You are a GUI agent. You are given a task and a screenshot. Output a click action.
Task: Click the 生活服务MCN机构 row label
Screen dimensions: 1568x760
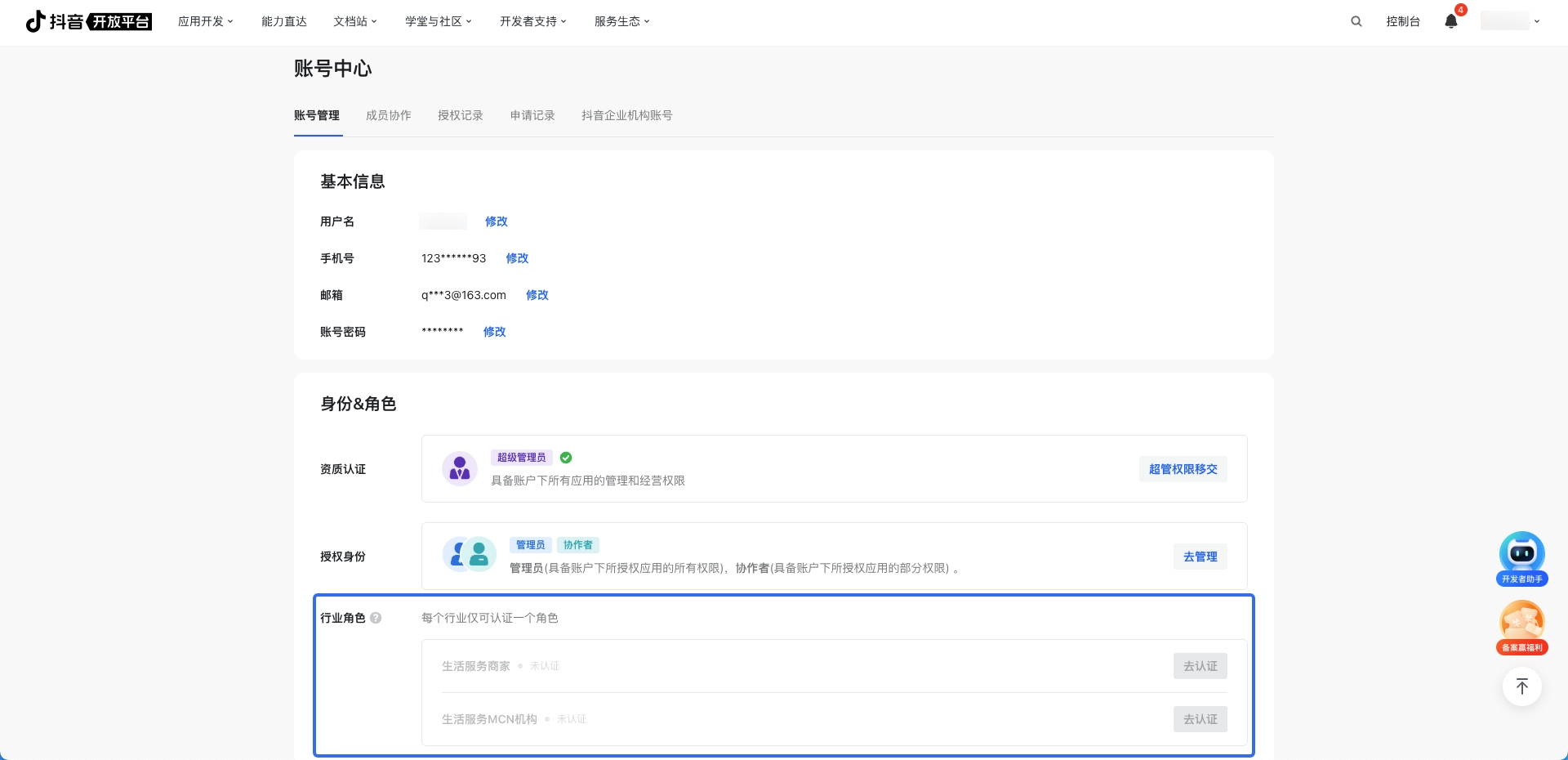[489, 719]
